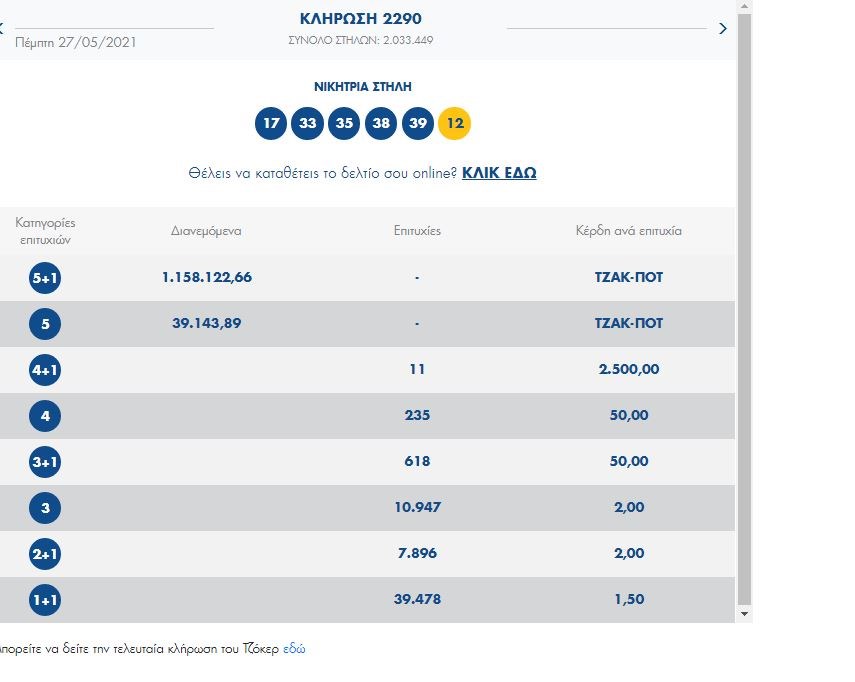Click the vertical scrollbar thumb

[x=743, y=300]
